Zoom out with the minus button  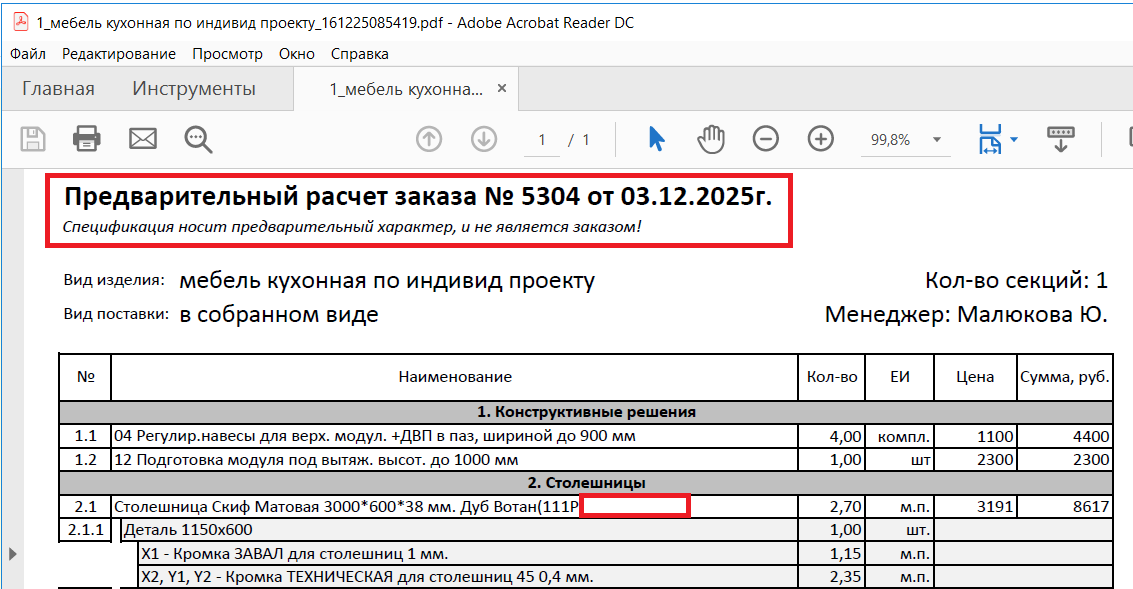click(x=766, y=139)
